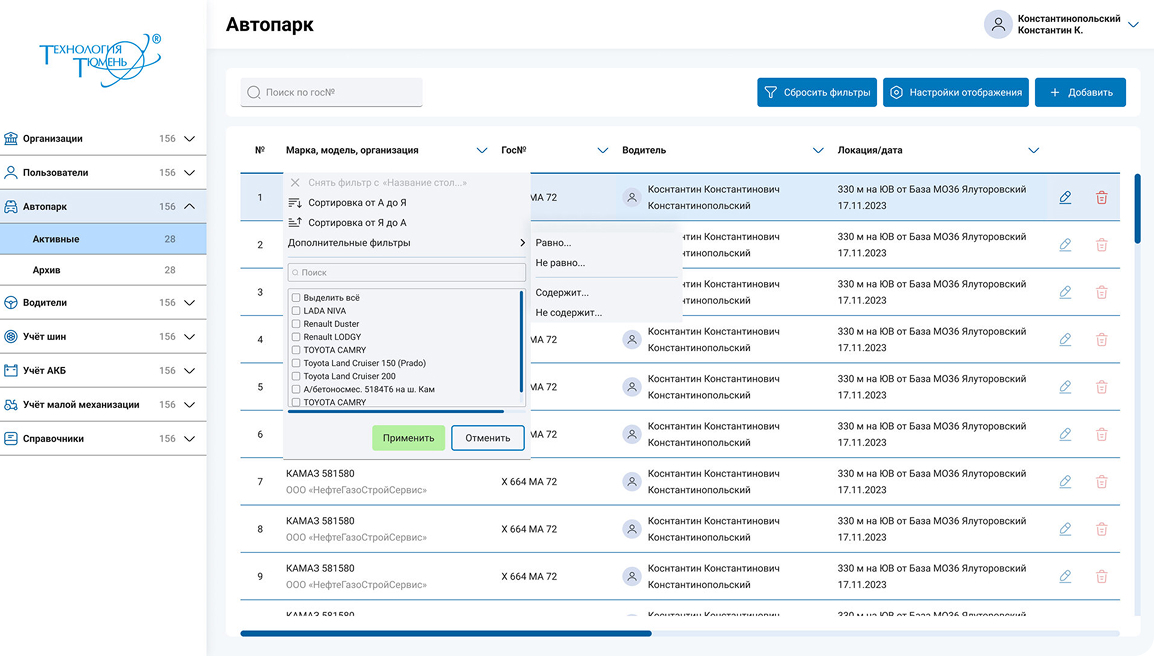The width and height of the screenshot is (1154, 656).
Task: Select the Содержит... filter option
Action: point(562,293)
